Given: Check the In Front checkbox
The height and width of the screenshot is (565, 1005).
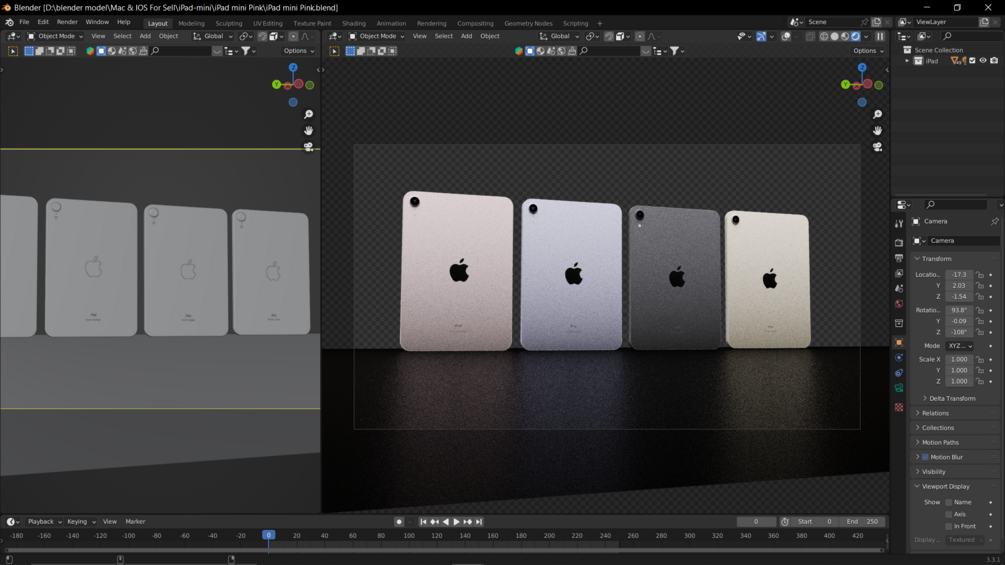Looking at the screenshot, I should 949,527.
